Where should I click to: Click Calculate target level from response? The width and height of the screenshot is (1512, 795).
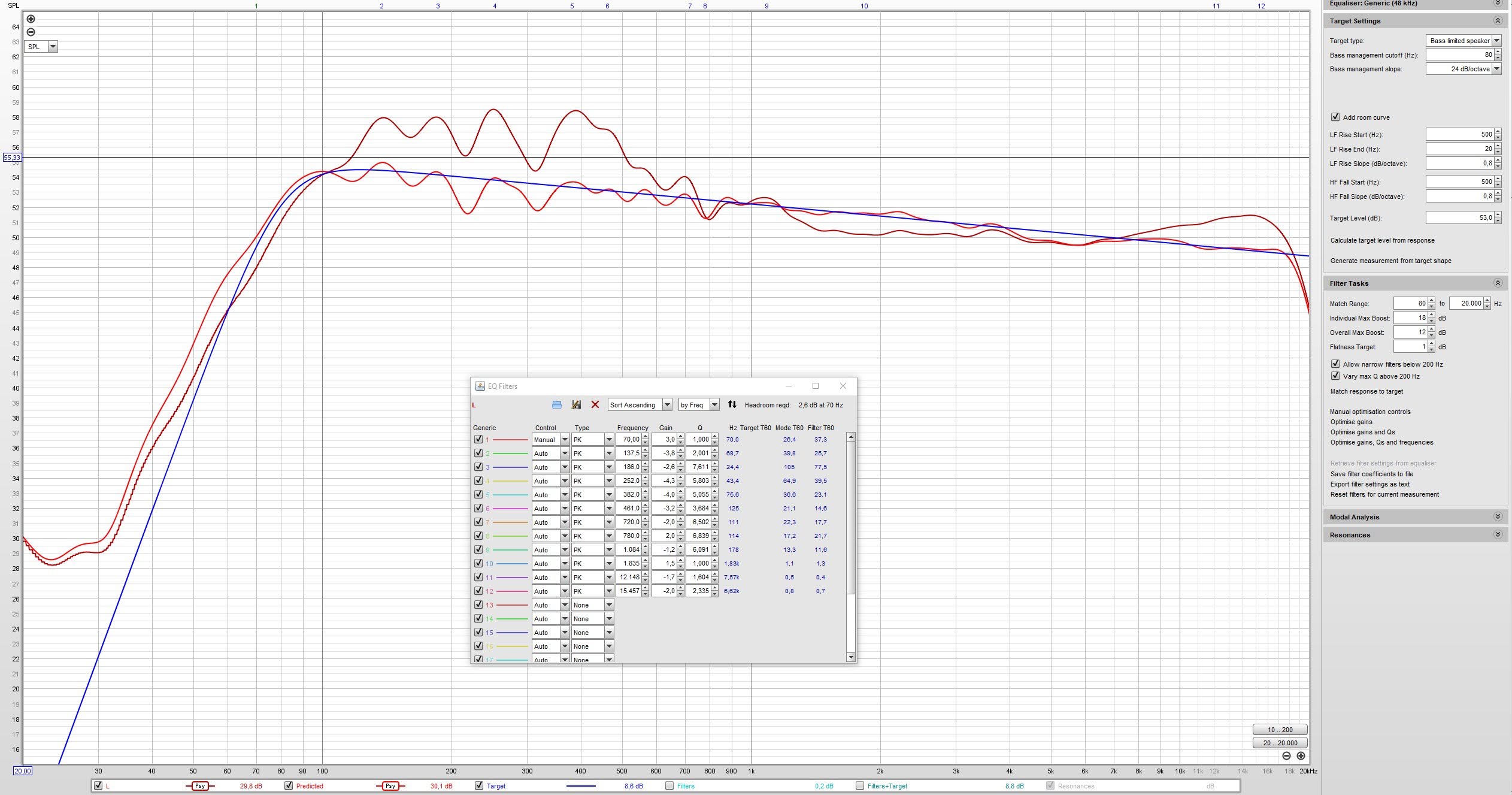[1382, 241]
